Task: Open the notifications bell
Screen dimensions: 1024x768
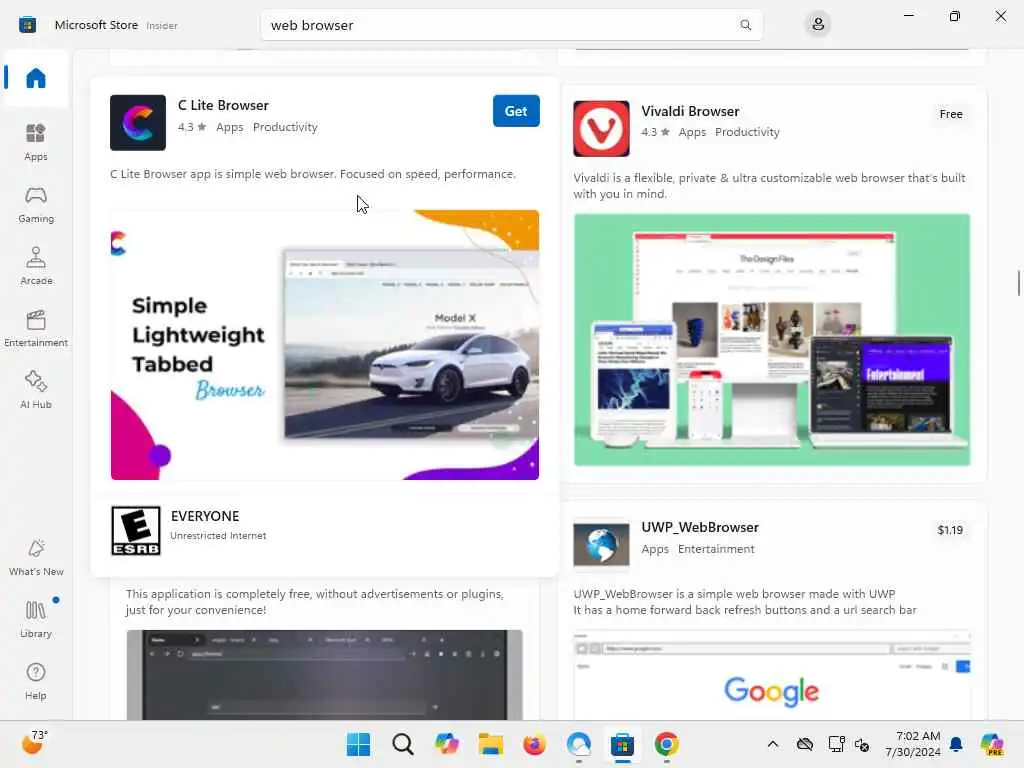Action: tap(956, 744)
